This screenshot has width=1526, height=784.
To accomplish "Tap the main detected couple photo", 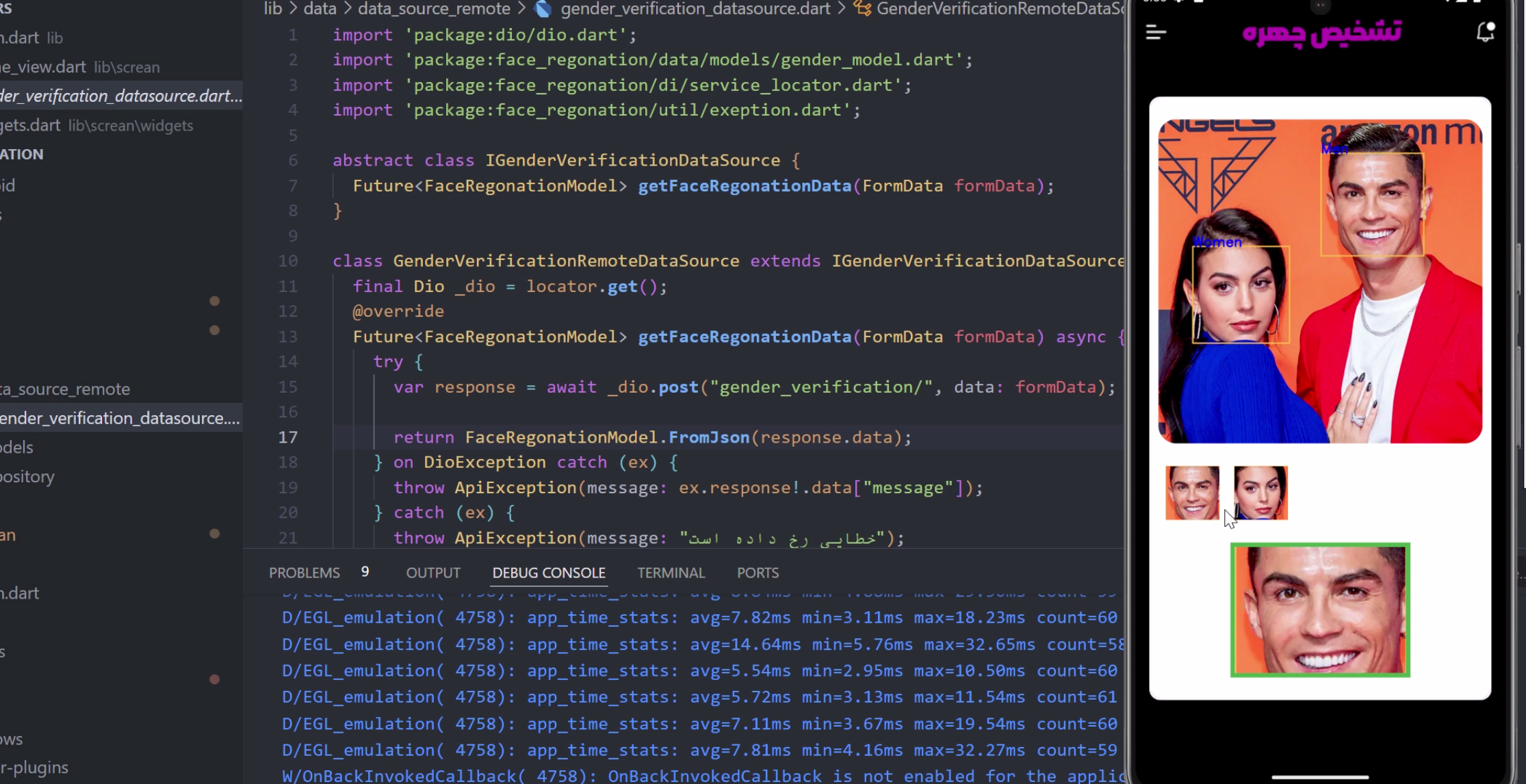I will [1320, 281].
